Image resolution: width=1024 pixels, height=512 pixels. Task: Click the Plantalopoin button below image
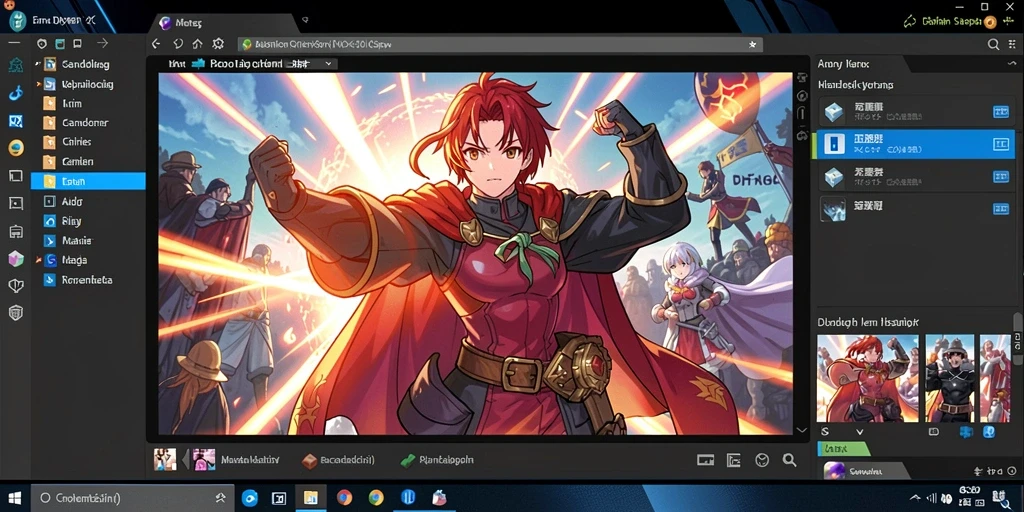tap(436, 460)
